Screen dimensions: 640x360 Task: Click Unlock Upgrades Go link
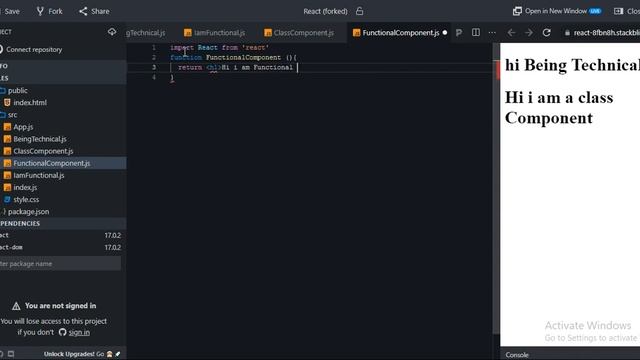[82, 354]
